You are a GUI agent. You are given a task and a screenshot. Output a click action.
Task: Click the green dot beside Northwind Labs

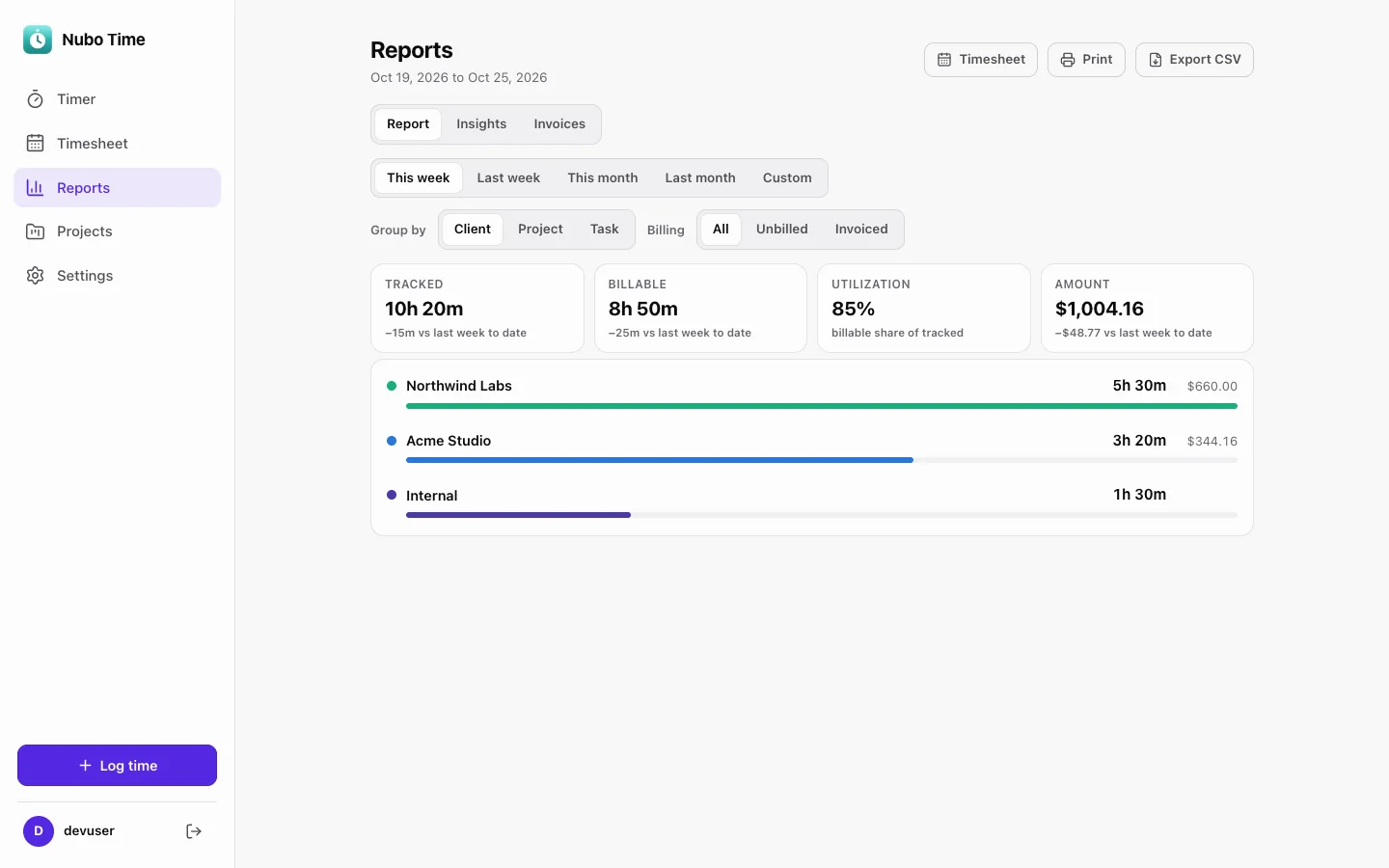click(x=392, y=386)
